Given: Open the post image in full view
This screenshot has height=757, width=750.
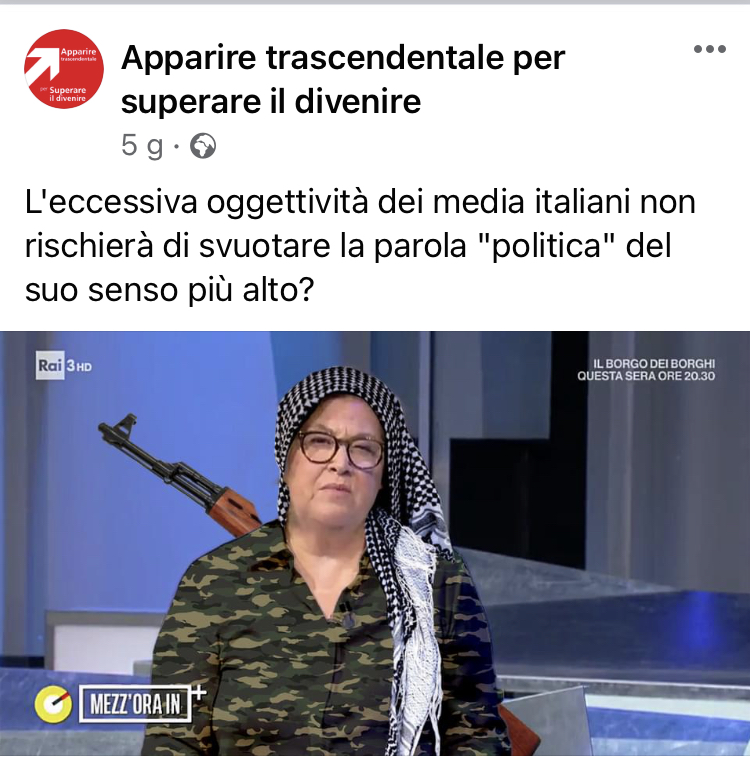Looking at the screenshot, I should coord(375,544).
